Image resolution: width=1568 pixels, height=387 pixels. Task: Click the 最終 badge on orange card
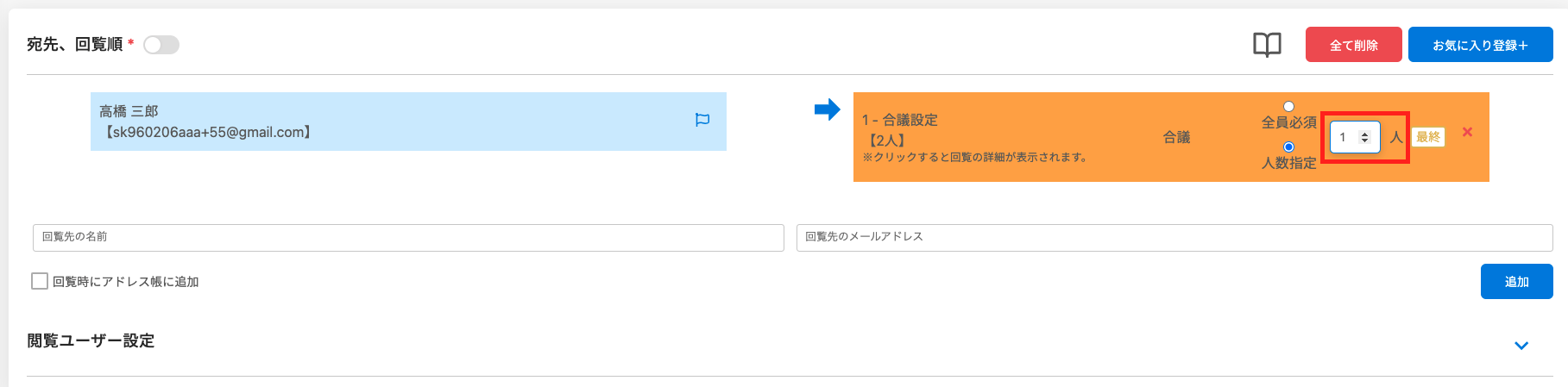pos(1428,137)
